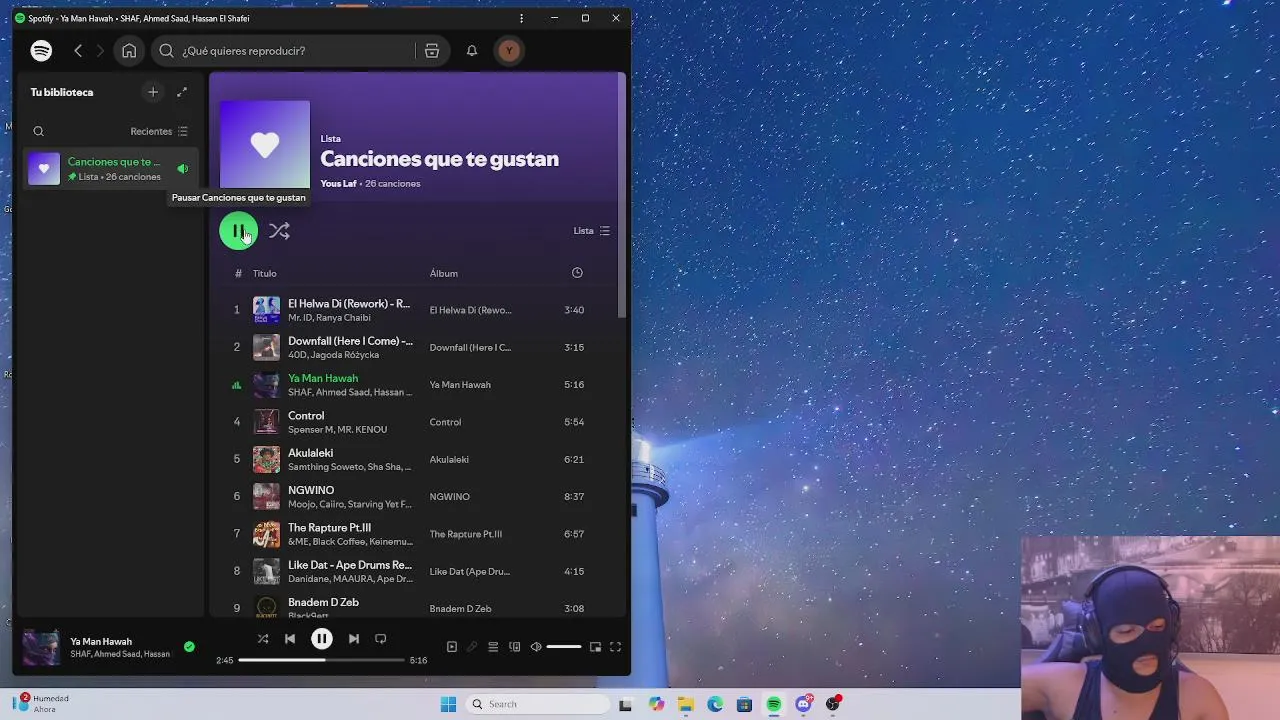Click the NGWINO track cover thumbnail
Image resolution: width=1280 pixels, height=720 pixels.
[x=266, y=496]
